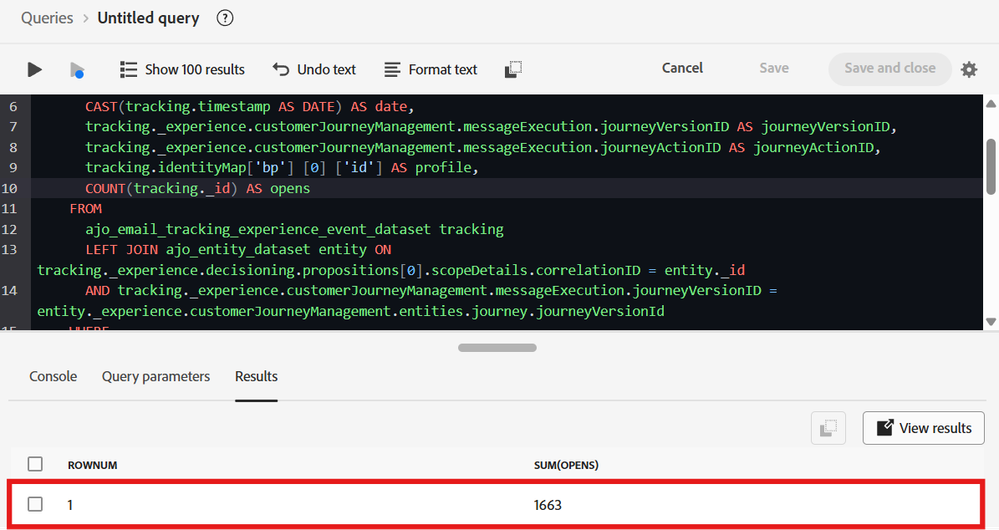Viewport: 999px width, 530px height.
Task: Click the panel resize divider handle
Action: [498, 348]
